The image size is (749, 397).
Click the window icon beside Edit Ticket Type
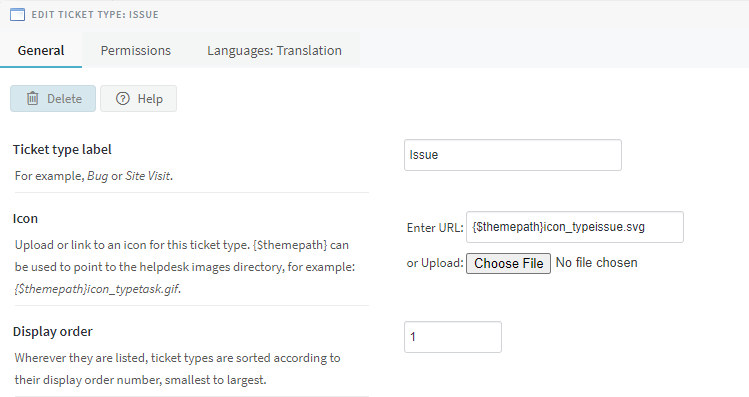[x=17, y=15]
